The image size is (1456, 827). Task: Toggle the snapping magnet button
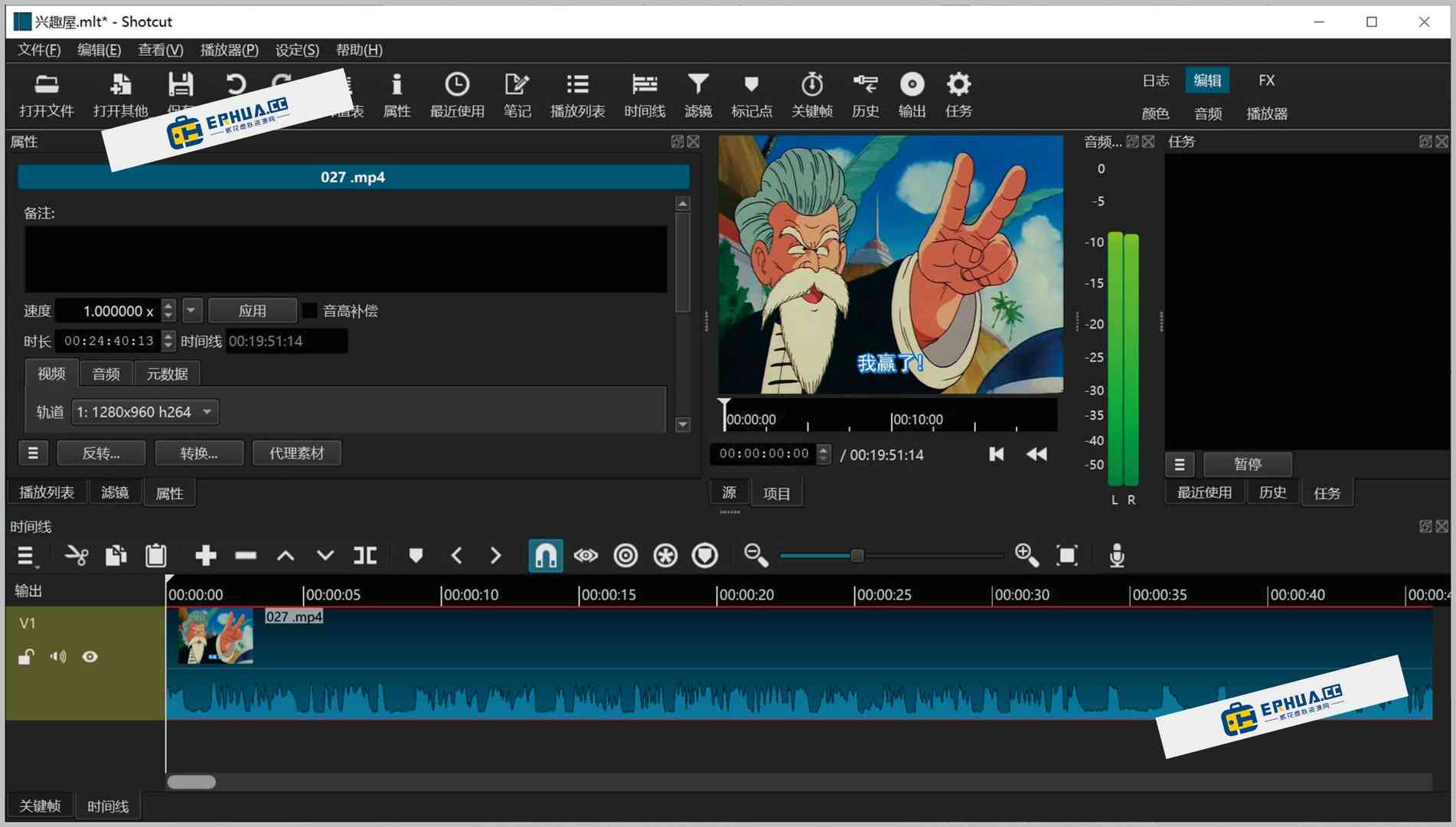point(545,555)
